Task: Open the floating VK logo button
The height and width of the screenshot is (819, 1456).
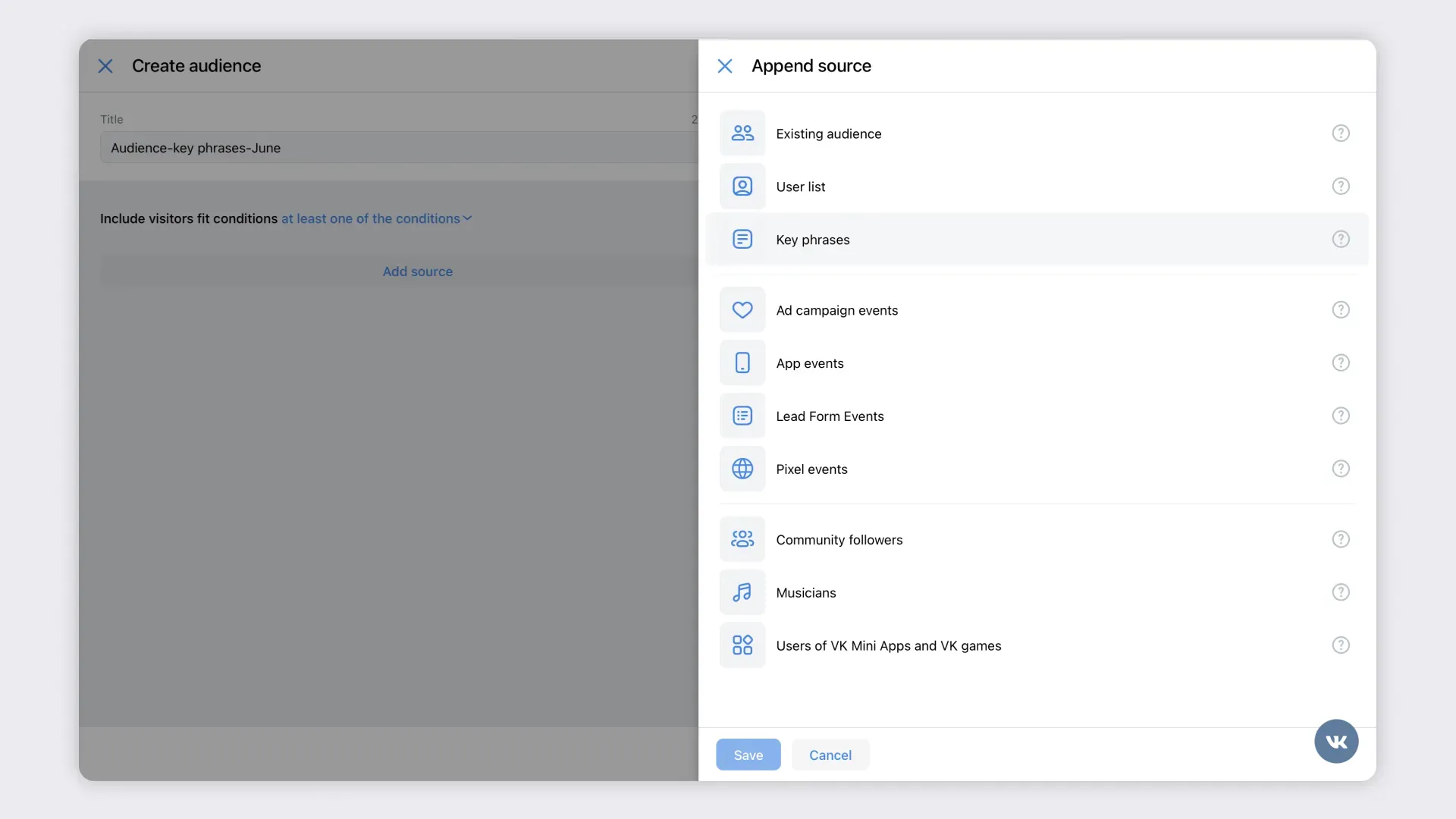Action: point(1336,742)
